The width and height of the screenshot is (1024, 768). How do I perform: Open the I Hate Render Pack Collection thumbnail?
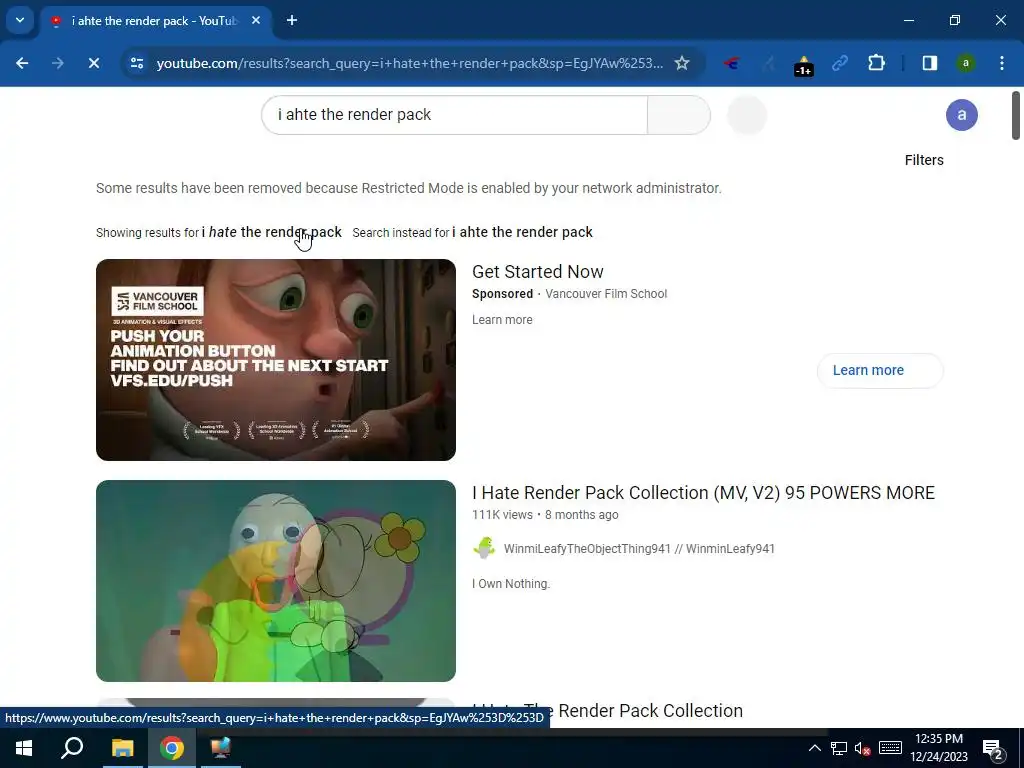tap(276, 581)
